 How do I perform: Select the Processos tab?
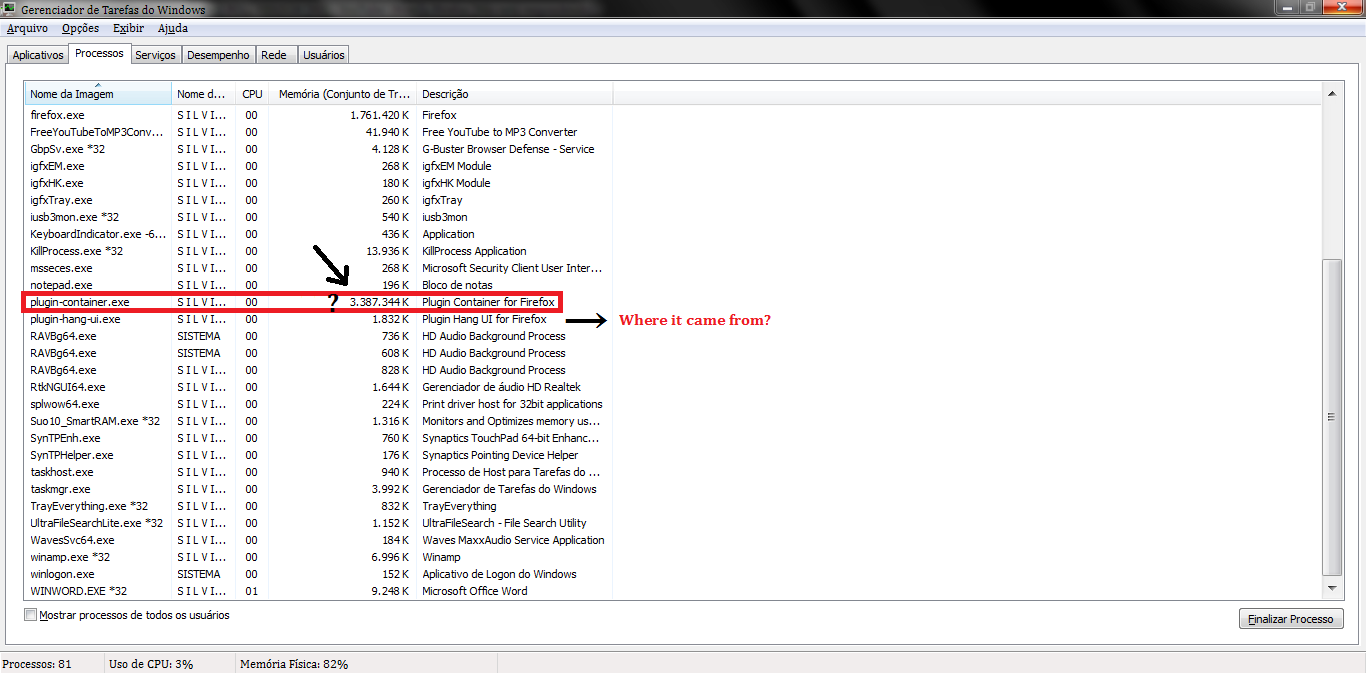(x=99, y=53)
